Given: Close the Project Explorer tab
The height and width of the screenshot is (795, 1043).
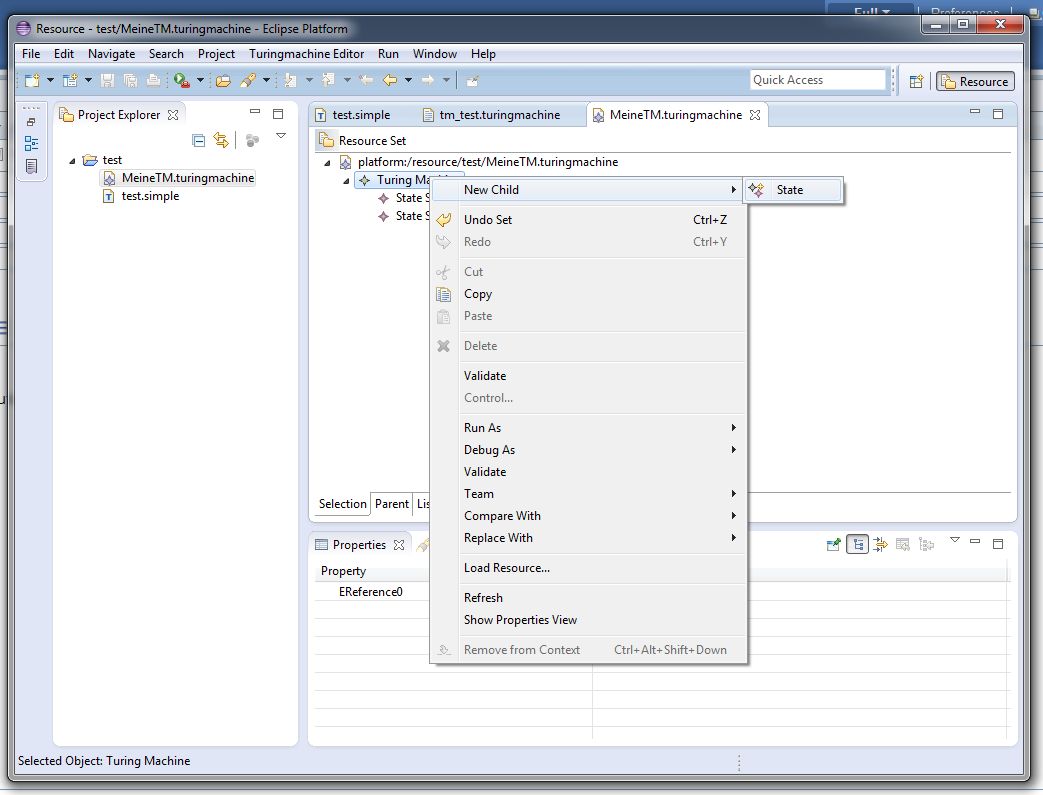Looking at the screenshot, I should click(173, 114).
